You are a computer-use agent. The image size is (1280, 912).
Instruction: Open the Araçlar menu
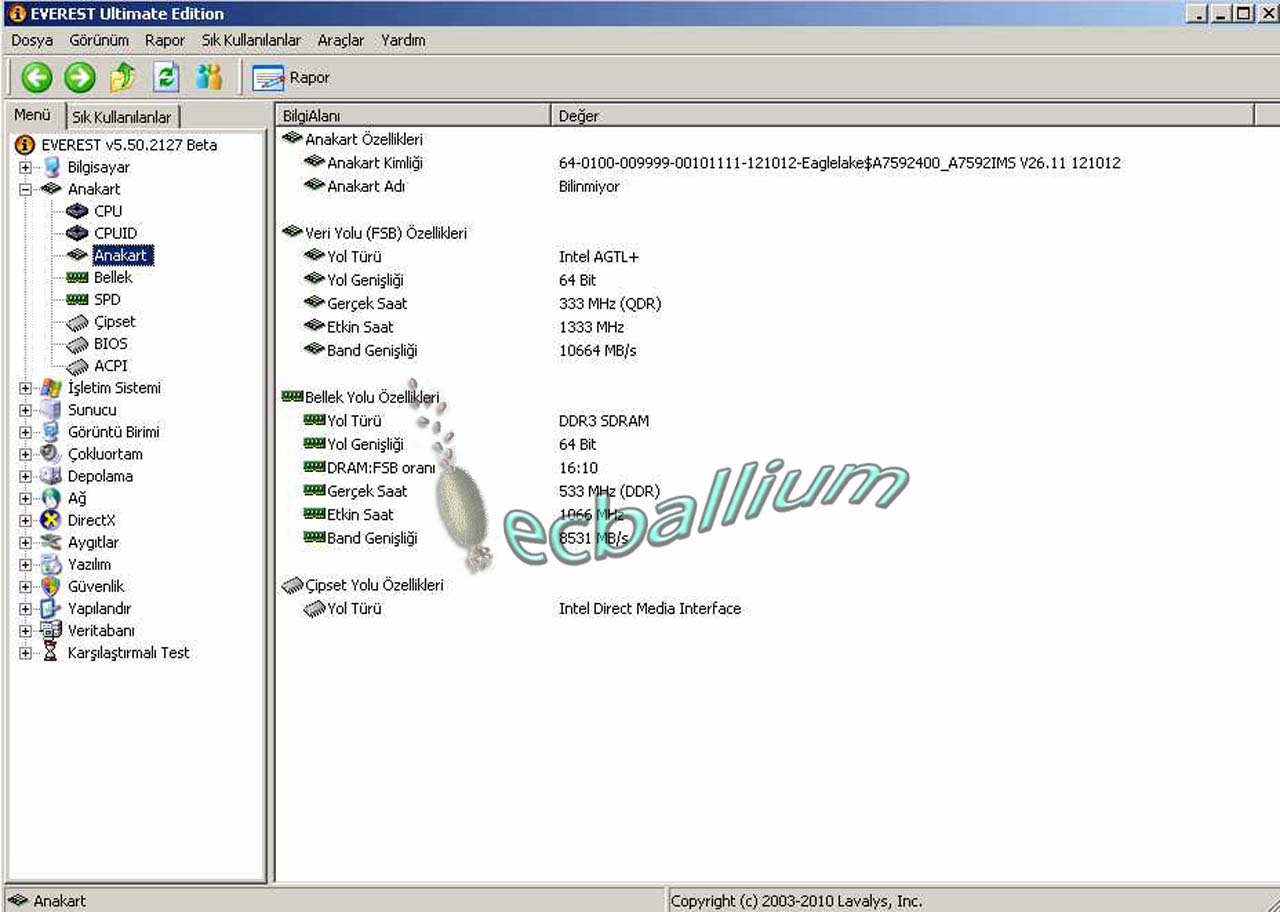(x=341, y=40)
